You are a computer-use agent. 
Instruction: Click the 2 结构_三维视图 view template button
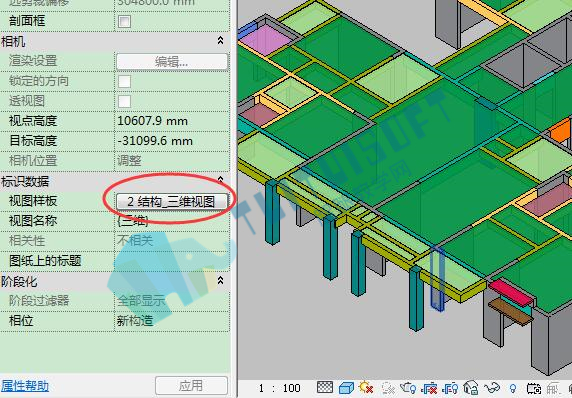click(x=172, y=201)
